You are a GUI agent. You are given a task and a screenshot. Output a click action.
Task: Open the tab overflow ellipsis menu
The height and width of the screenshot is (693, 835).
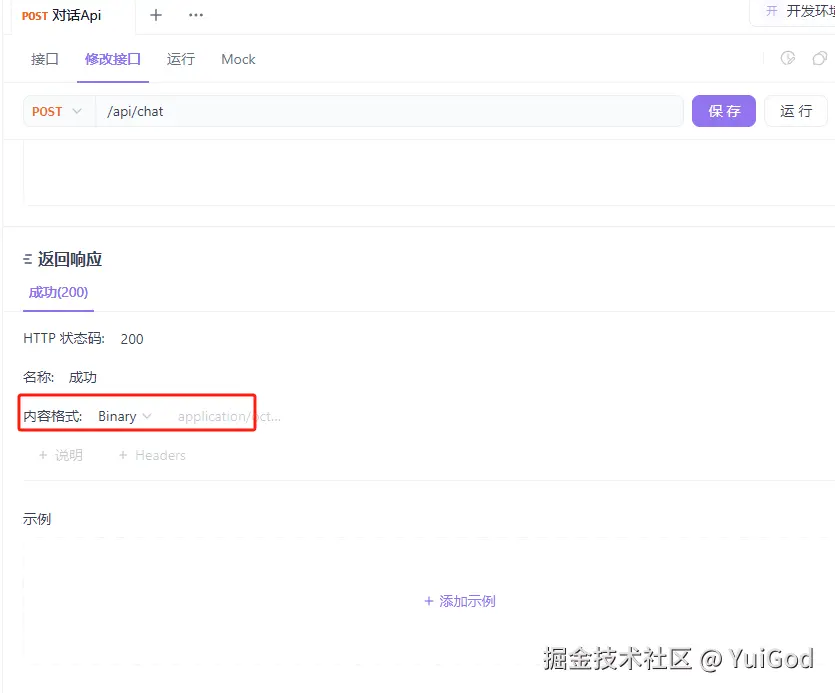pos(195,15)
